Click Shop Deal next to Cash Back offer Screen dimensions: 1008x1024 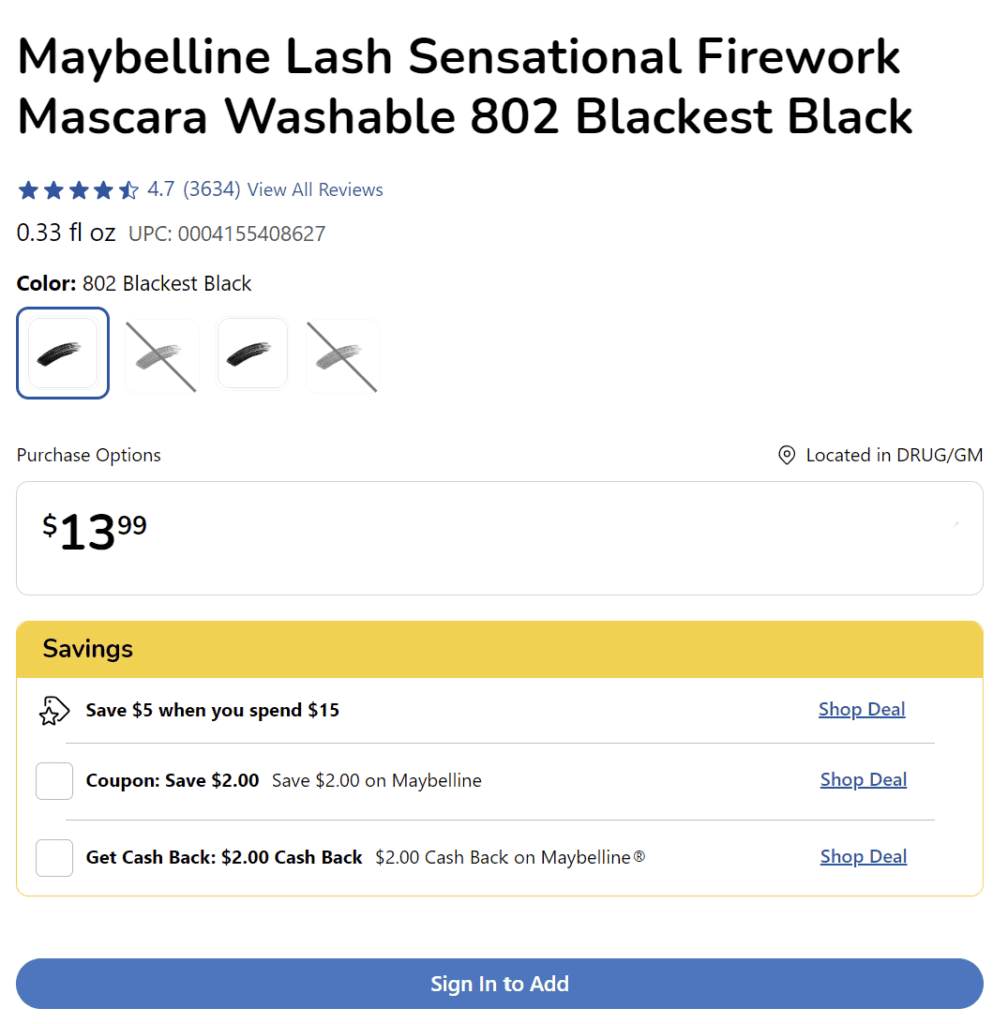click(x=862, y=856)
